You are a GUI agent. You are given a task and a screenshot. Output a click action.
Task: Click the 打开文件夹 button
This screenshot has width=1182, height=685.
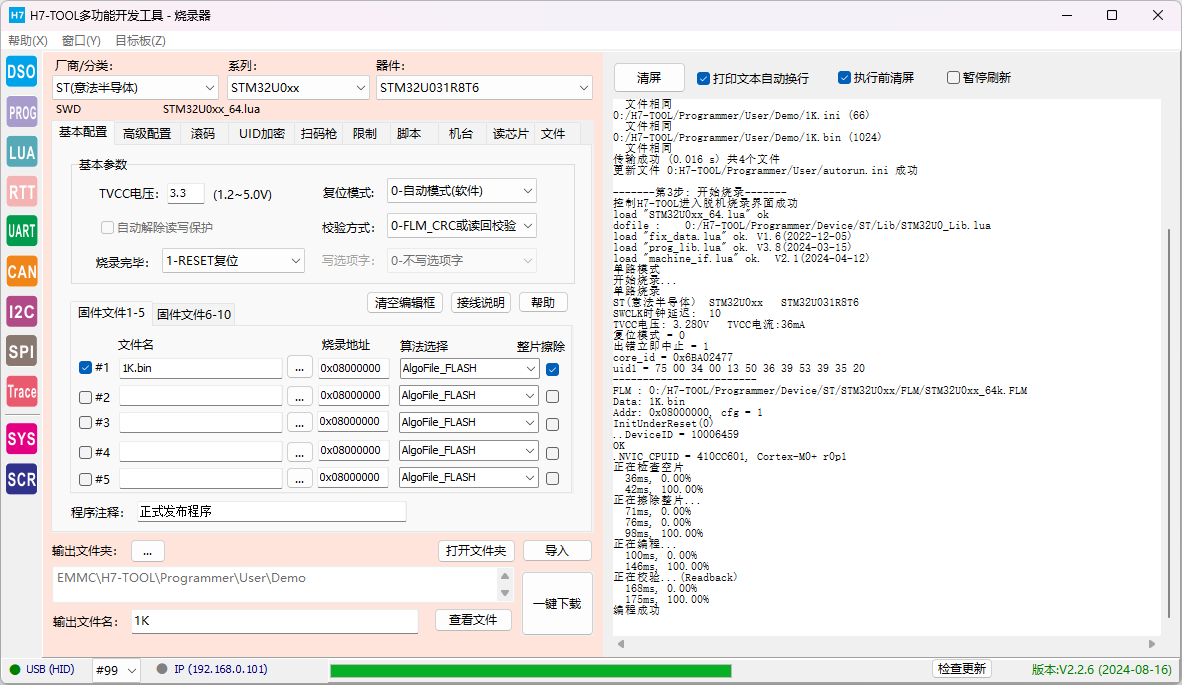pyautogui.click(x=476, y=551)
